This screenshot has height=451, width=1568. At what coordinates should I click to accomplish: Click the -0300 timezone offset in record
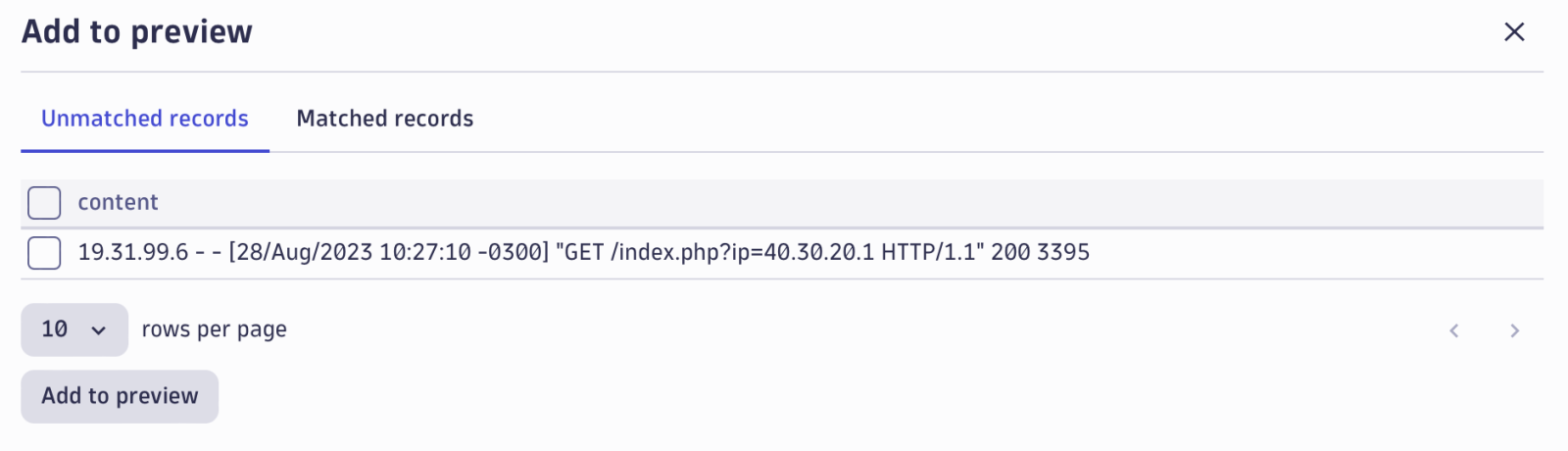click(x=513, y=253)
